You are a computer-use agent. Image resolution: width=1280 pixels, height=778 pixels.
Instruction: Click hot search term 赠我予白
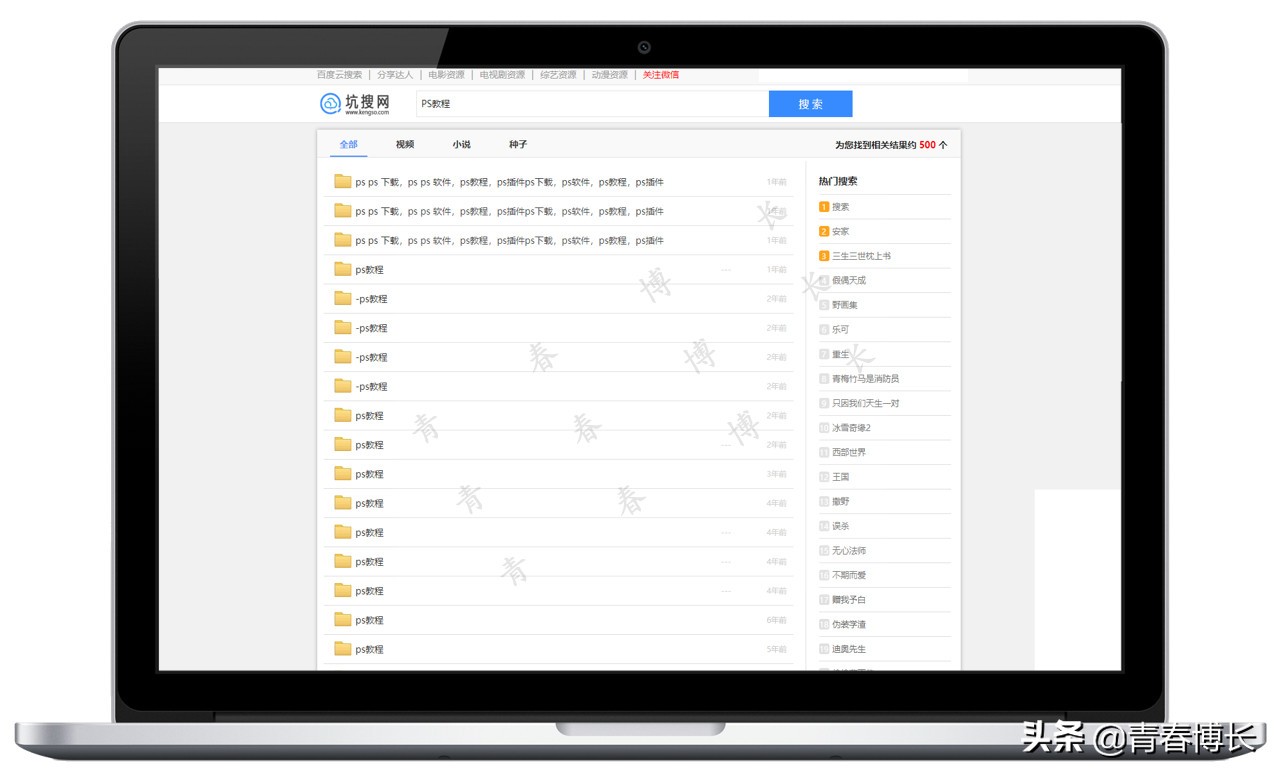849,600
